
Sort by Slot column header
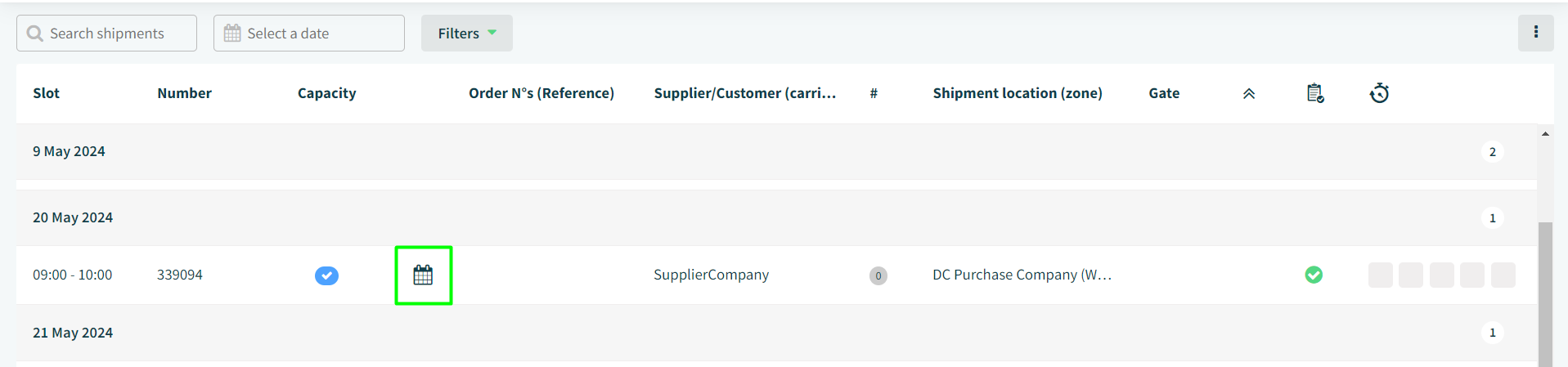pyautogui.click(x=47, y=93)
